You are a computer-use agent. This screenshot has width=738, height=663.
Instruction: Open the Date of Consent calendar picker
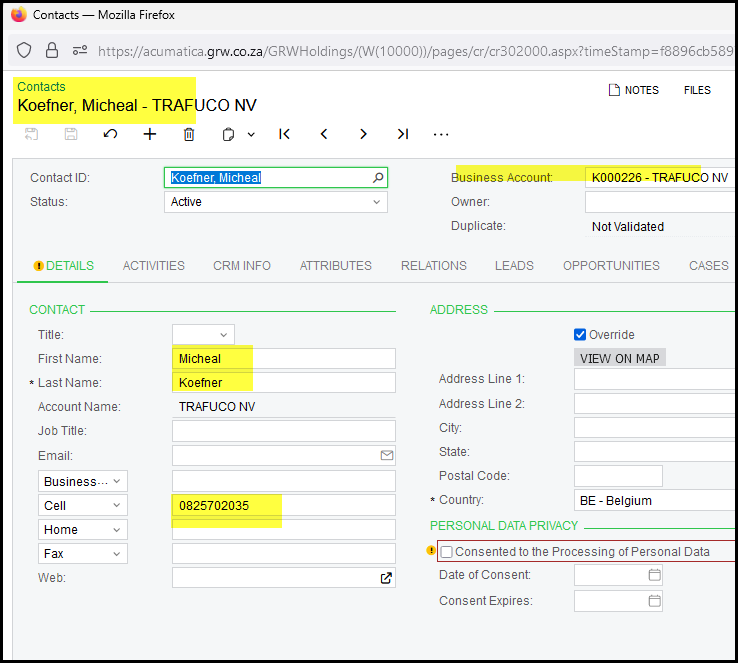point(654,575)
